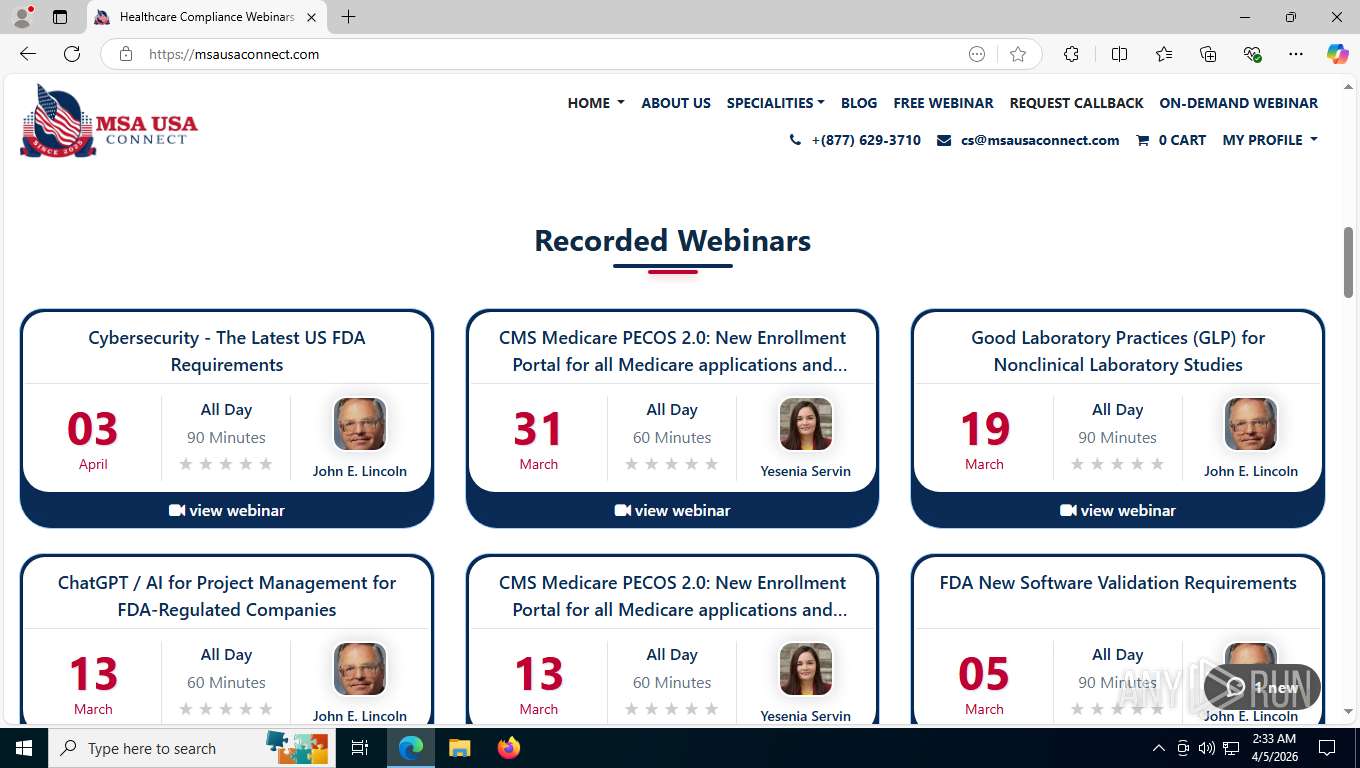Click the Recorded Webinars heading

pyautogui.click(x=672, y=241)
